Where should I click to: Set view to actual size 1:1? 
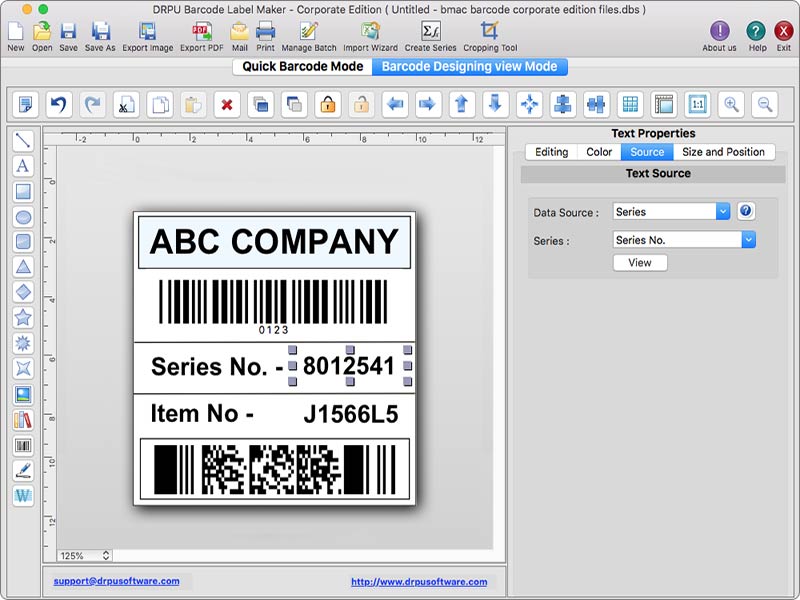point(697,105)
